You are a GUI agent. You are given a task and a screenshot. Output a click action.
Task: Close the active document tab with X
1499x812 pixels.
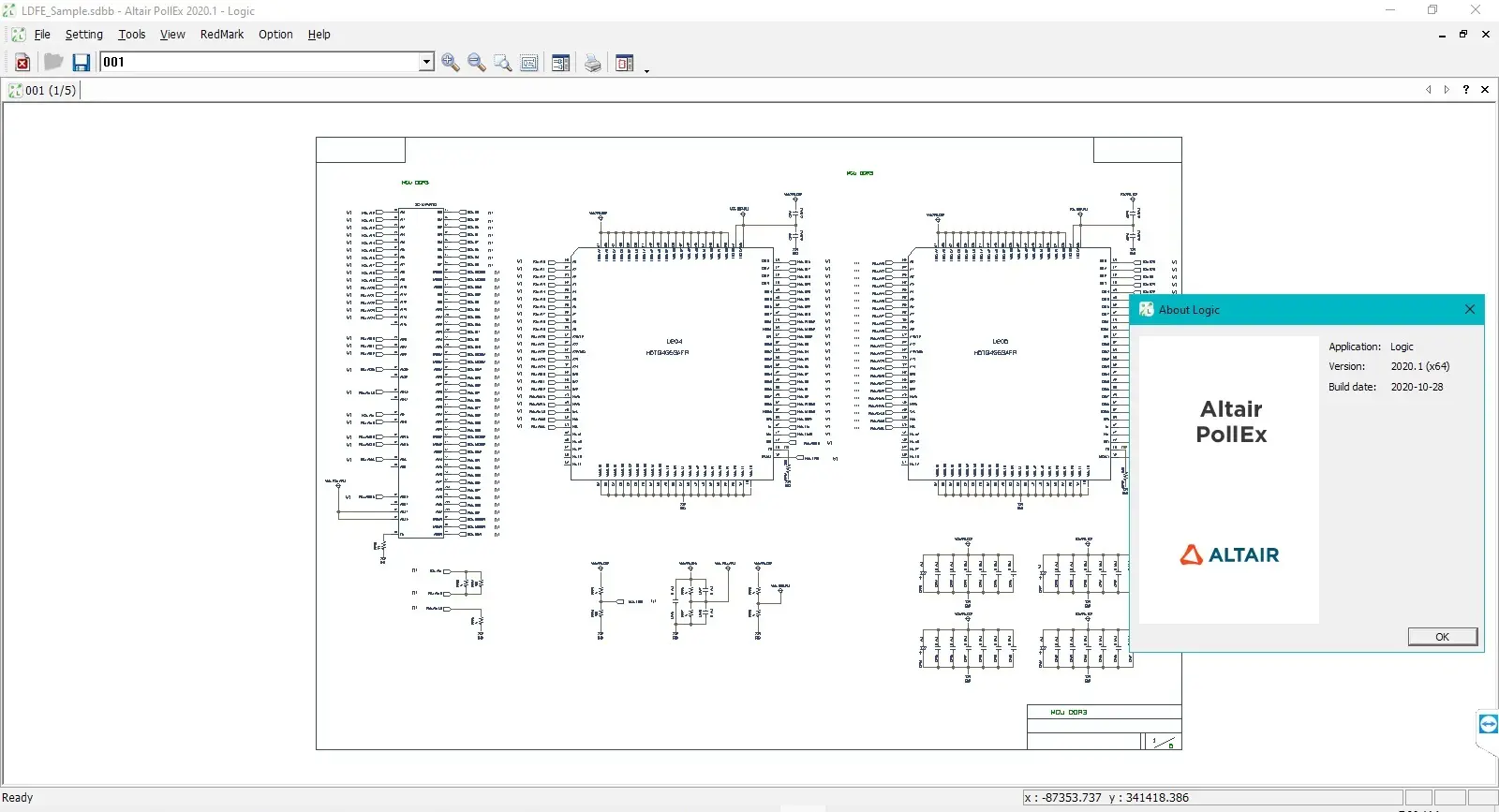1485,90
